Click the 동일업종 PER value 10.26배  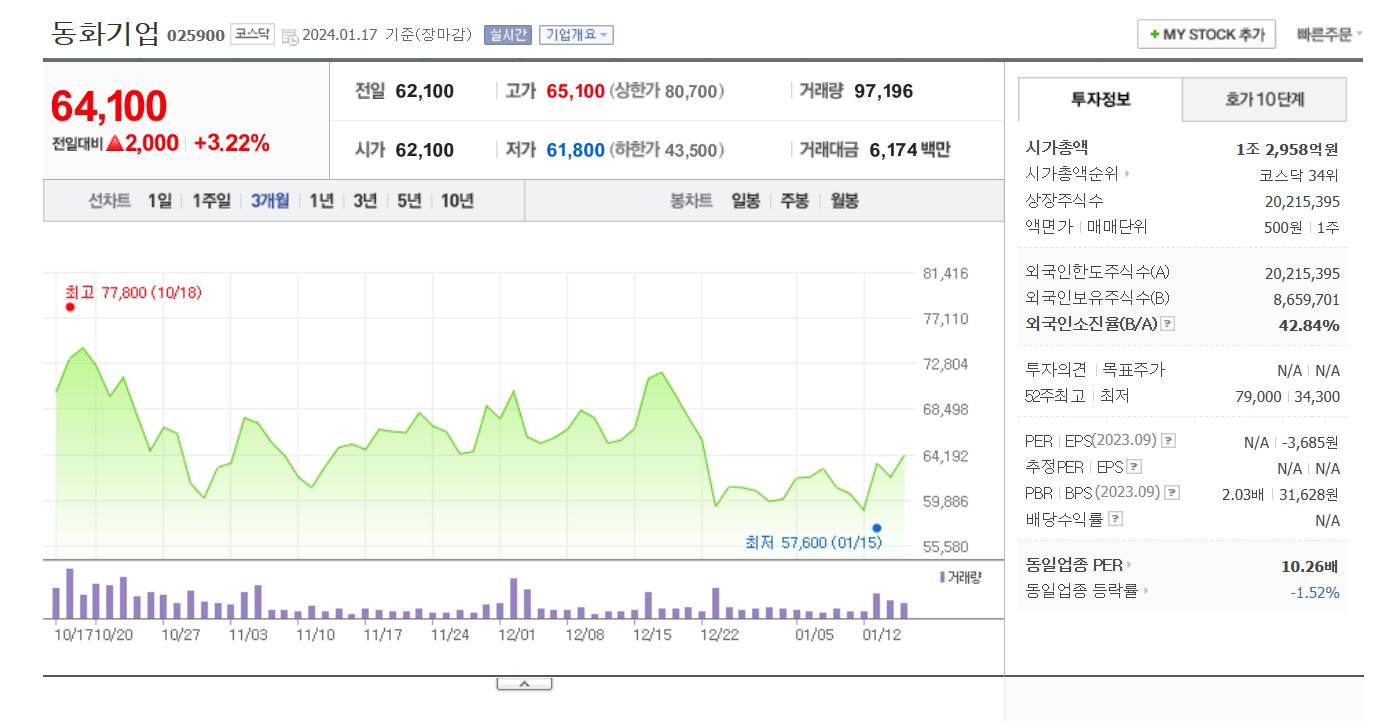[x=1309, y=566]
